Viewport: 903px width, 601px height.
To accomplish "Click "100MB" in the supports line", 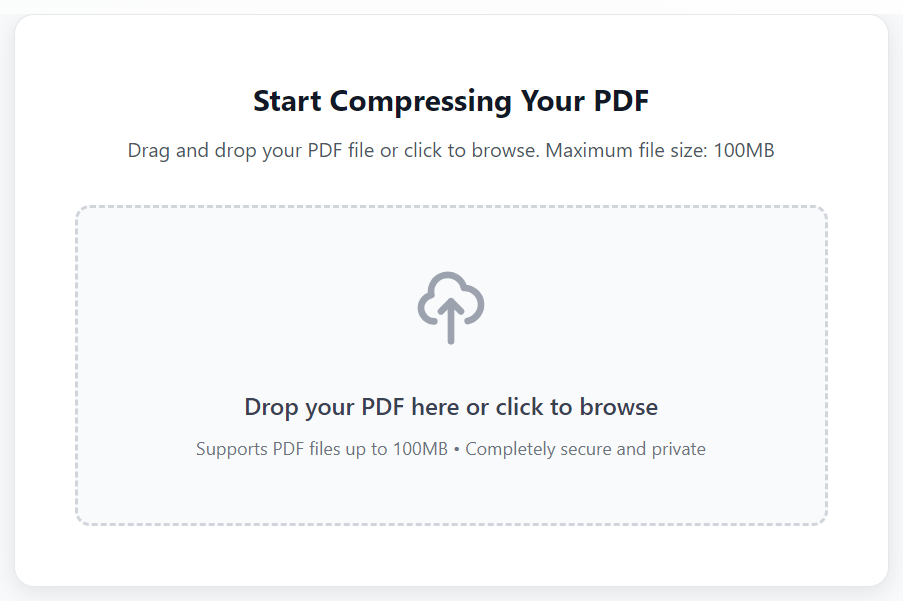I will (x=420, y=449).
